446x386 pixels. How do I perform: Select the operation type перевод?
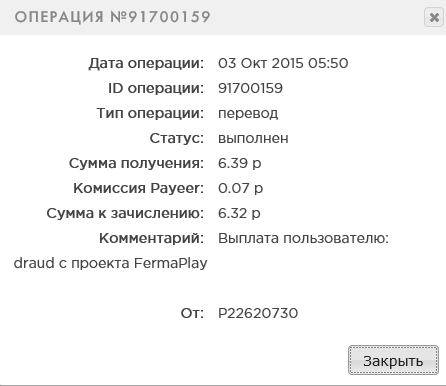[248, 114]
